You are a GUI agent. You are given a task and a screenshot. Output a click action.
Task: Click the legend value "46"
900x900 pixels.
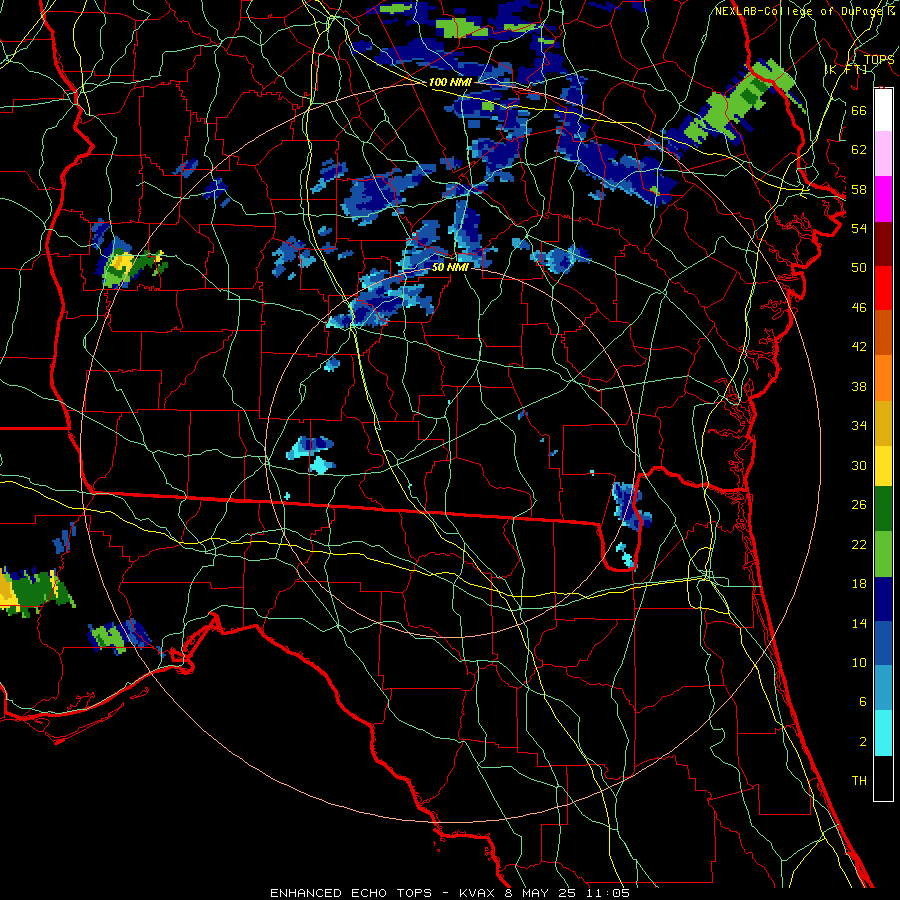pyautogui.click(x=859, y=308)
